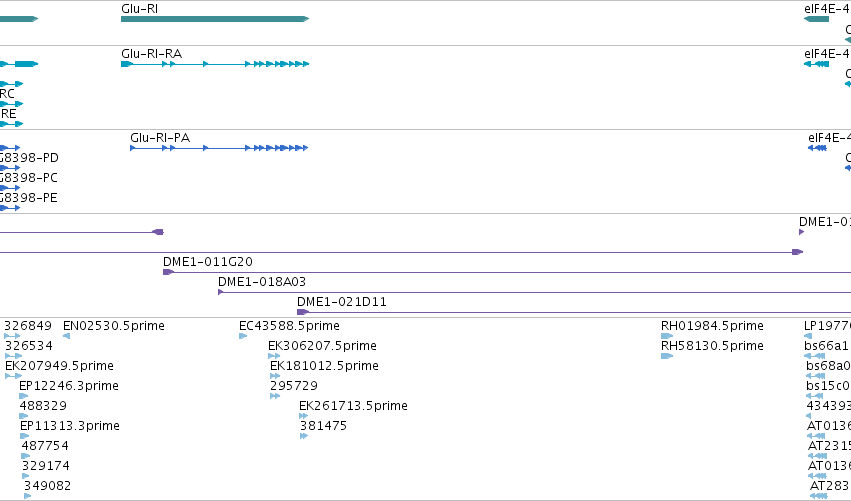Open EST EK306207.5prime
This screenshot has height=501, width=851.
(x=274, y=356)
